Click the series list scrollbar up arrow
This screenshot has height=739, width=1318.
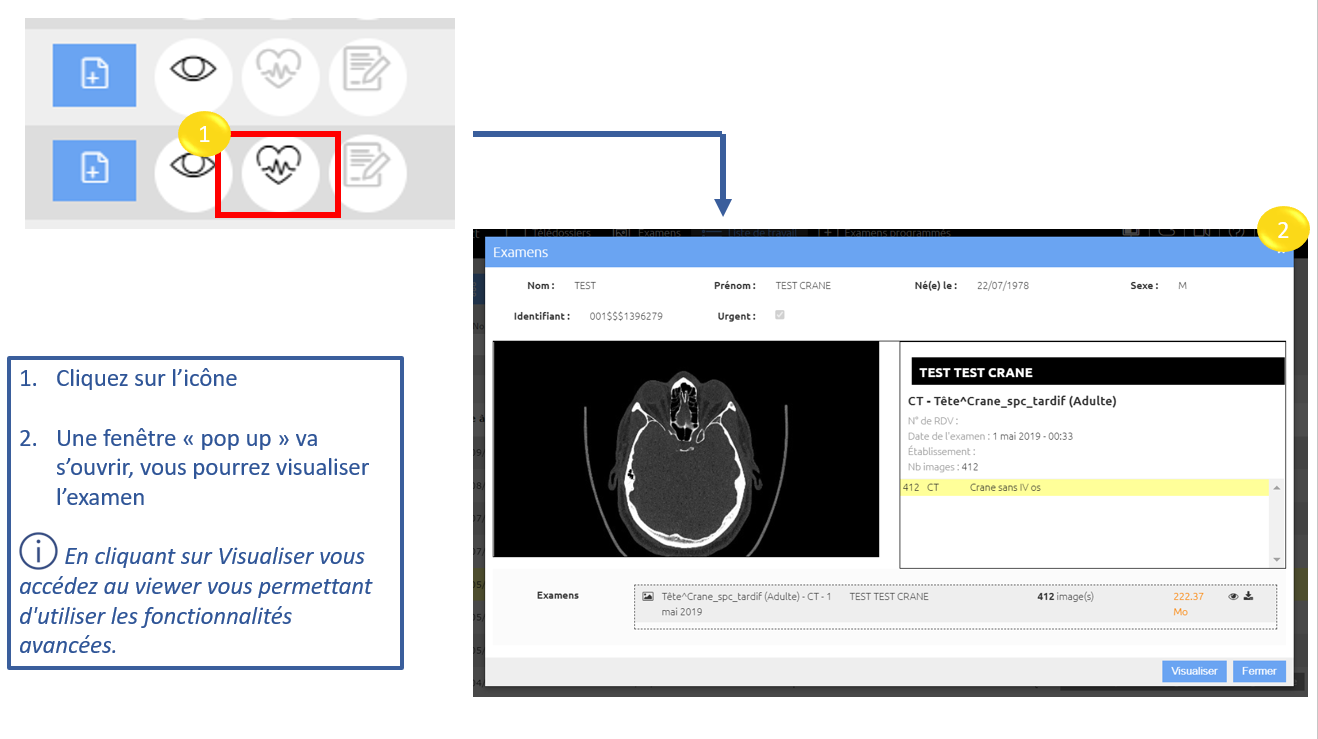click(1276, 488)
